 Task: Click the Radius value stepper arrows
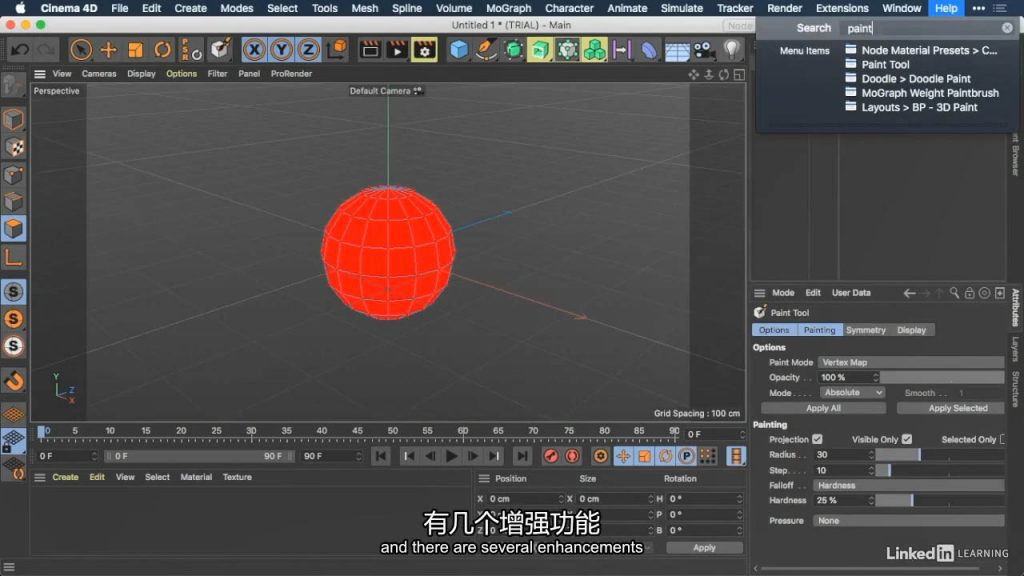point(871,455)
